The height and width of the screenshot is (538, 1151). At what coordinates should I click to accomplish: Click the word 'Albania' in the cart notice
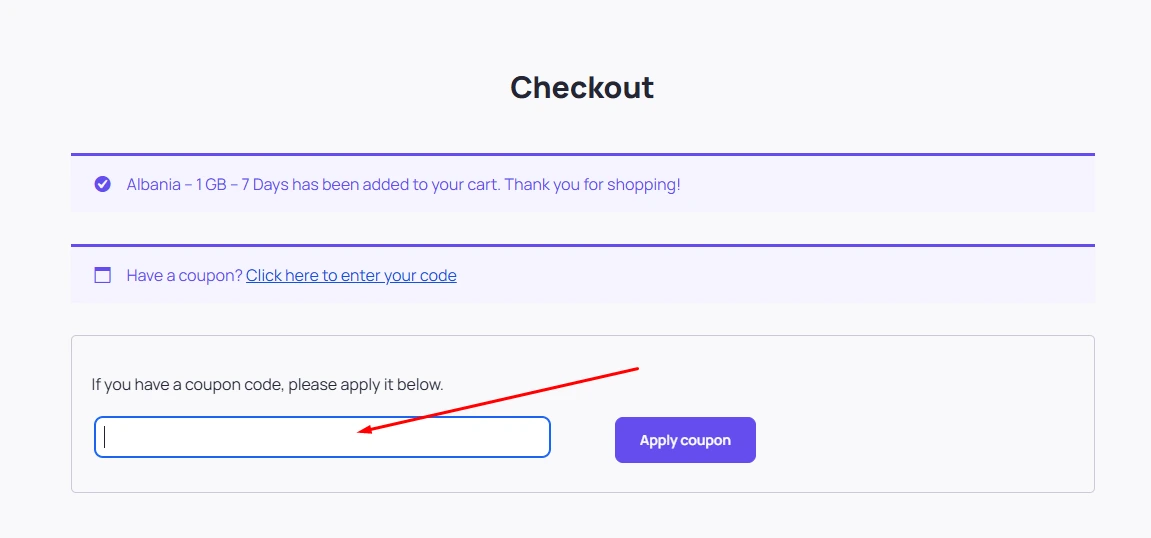pos(153,185)
